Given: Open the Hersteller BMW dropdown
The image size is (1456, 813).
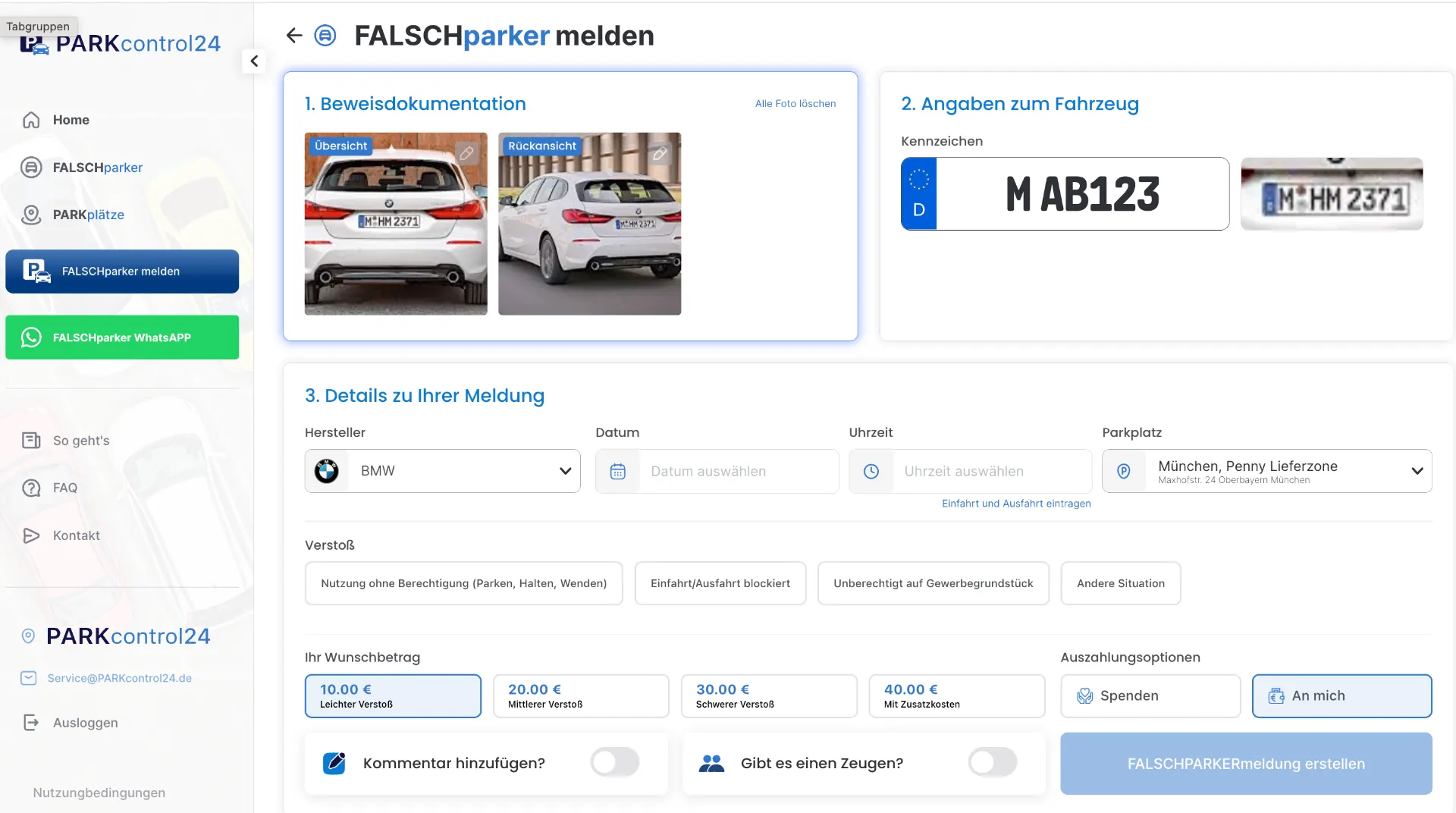Looking at the screenshot, I should point(443,471).
